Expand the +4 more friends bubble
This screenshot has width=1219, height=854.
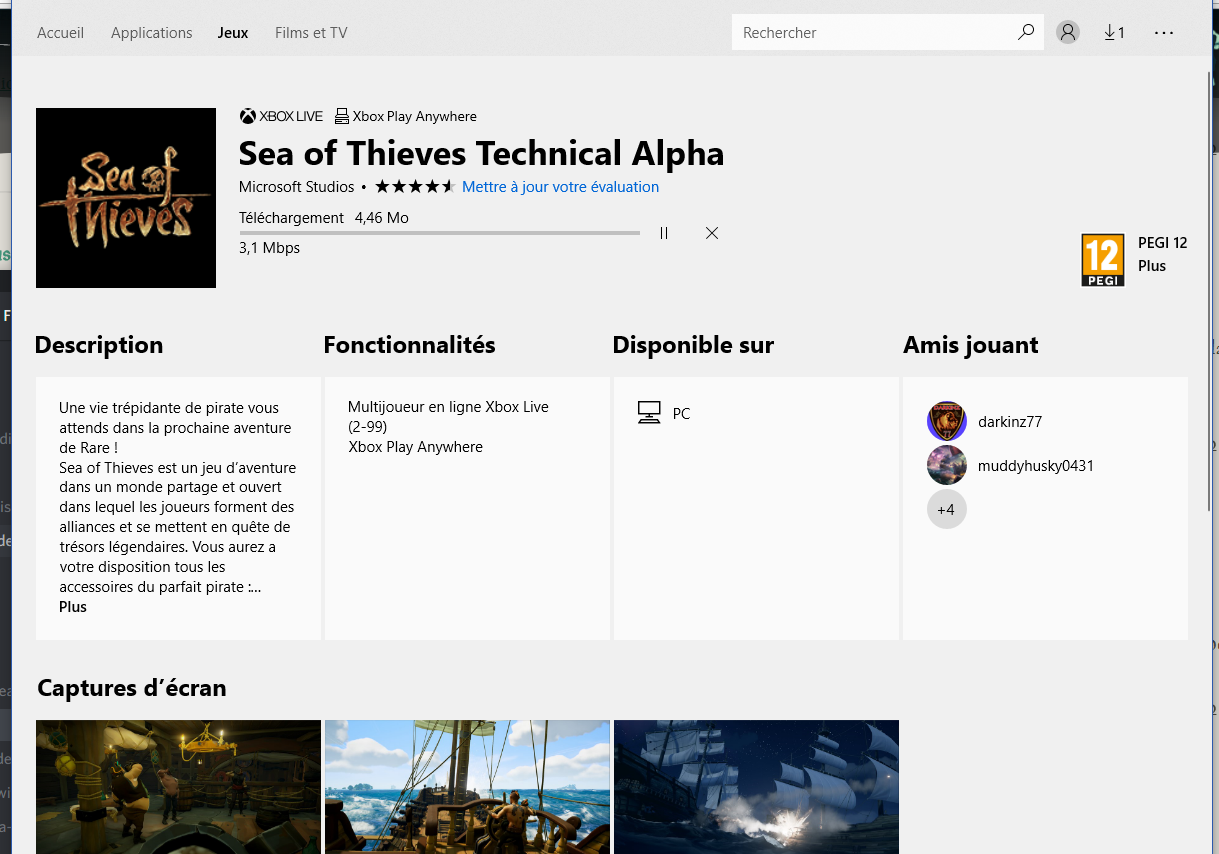946,509
